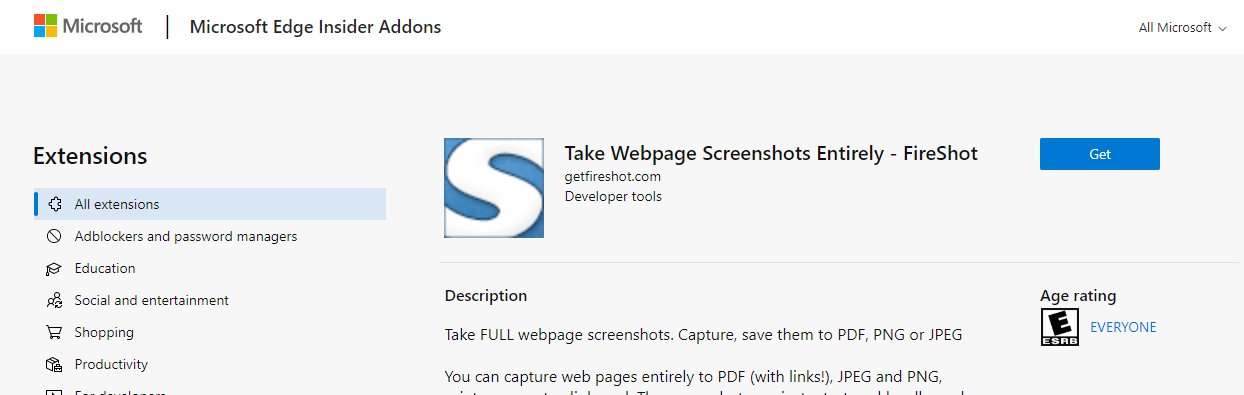Click the puzzle-piece icon beside All extensions
1244x395 pixels.
point(54,204)
